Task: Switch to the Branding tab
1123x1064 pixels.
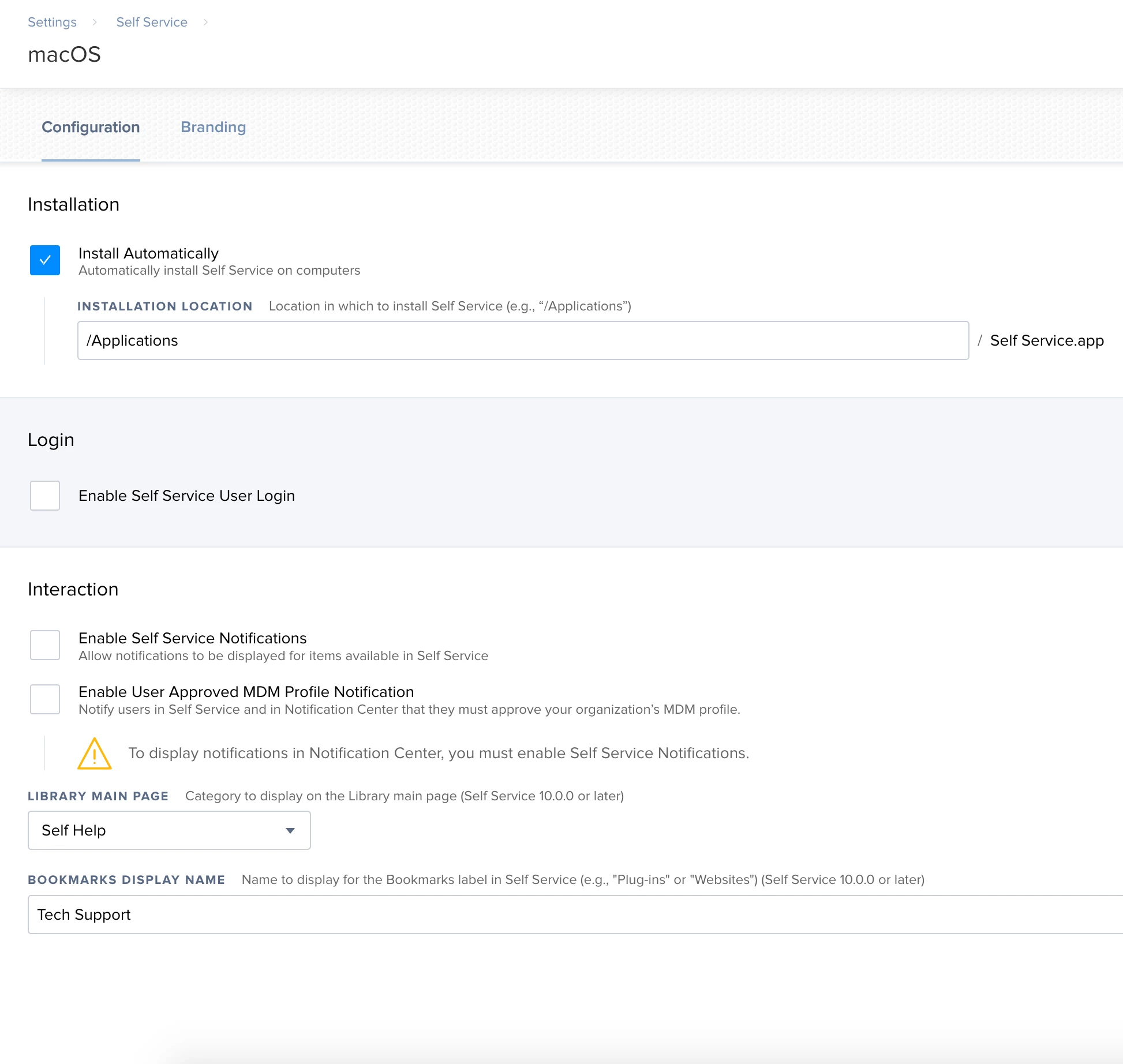Action: (214, 127)
